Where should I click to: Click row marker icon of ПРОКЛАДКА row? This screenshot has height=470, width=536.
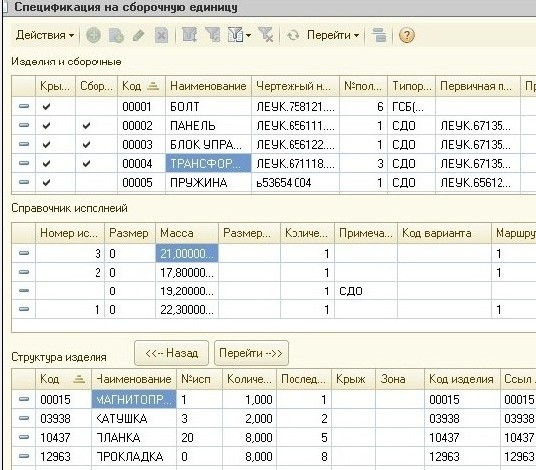pyautogui.click(x=24, y=456)
